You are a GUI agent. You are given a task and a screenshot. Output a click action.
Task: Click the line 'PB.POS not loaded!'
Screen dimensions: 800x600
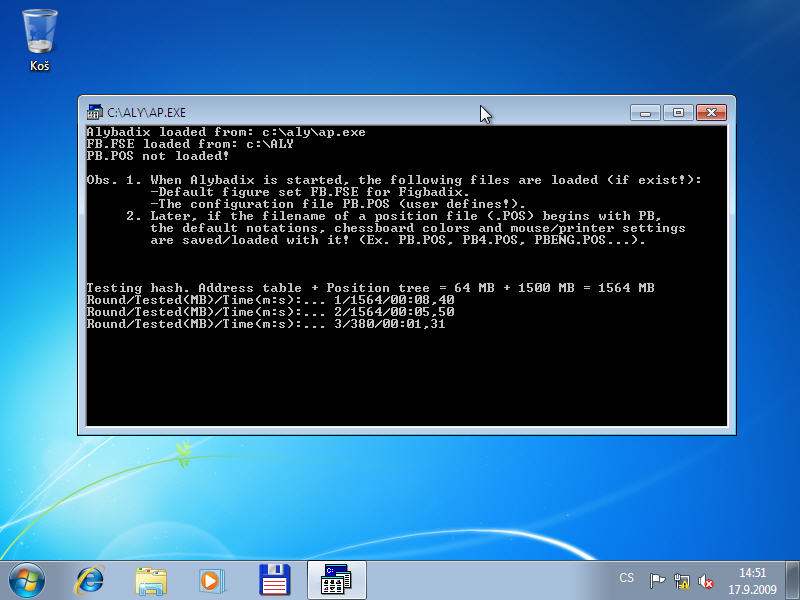pyautogui.click(x=158, y=156)
